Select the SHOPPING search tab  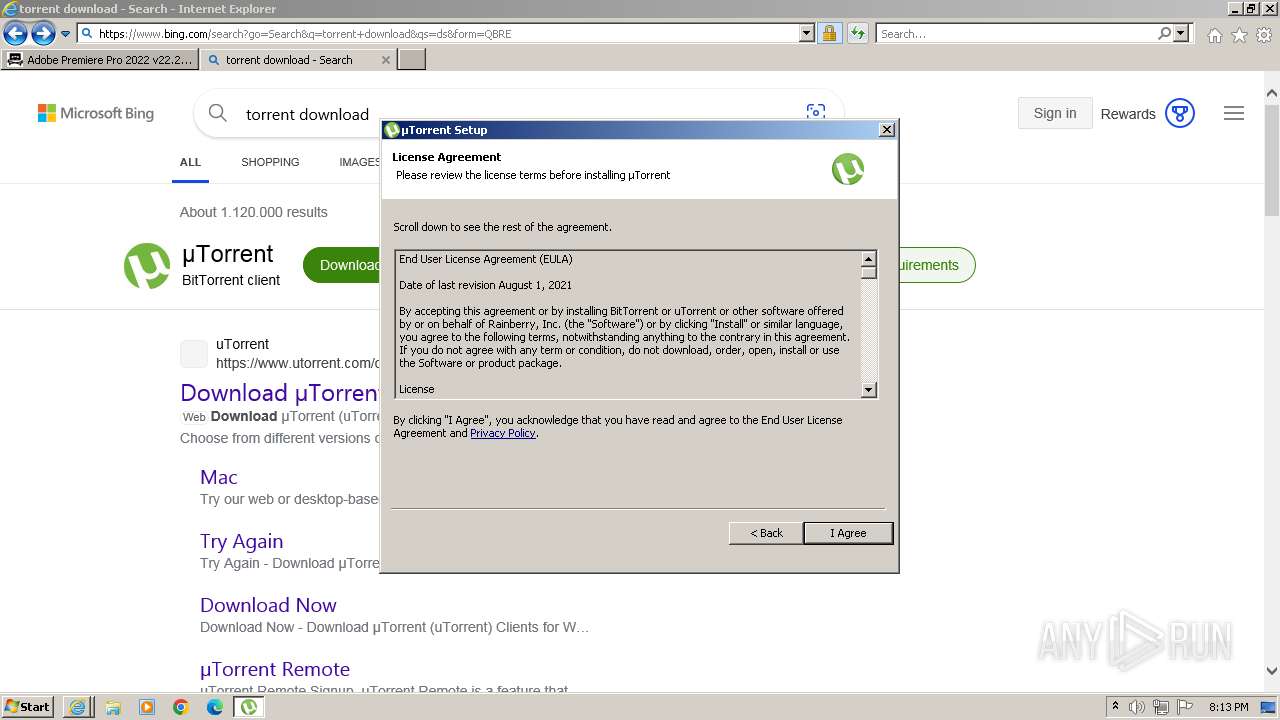(270, 162)
